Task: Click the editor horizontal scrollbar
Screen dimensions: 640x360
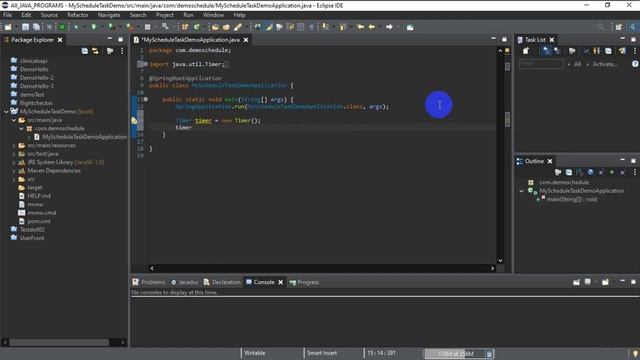Action: tap(322, 268)
